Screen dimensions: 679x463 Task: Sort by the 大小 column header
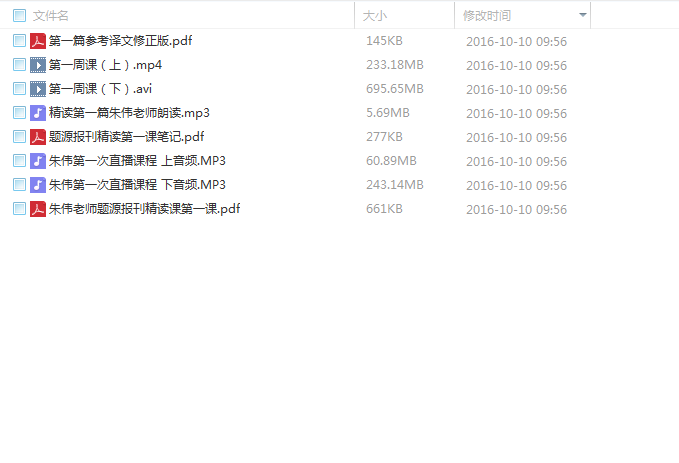coord(375,16)
